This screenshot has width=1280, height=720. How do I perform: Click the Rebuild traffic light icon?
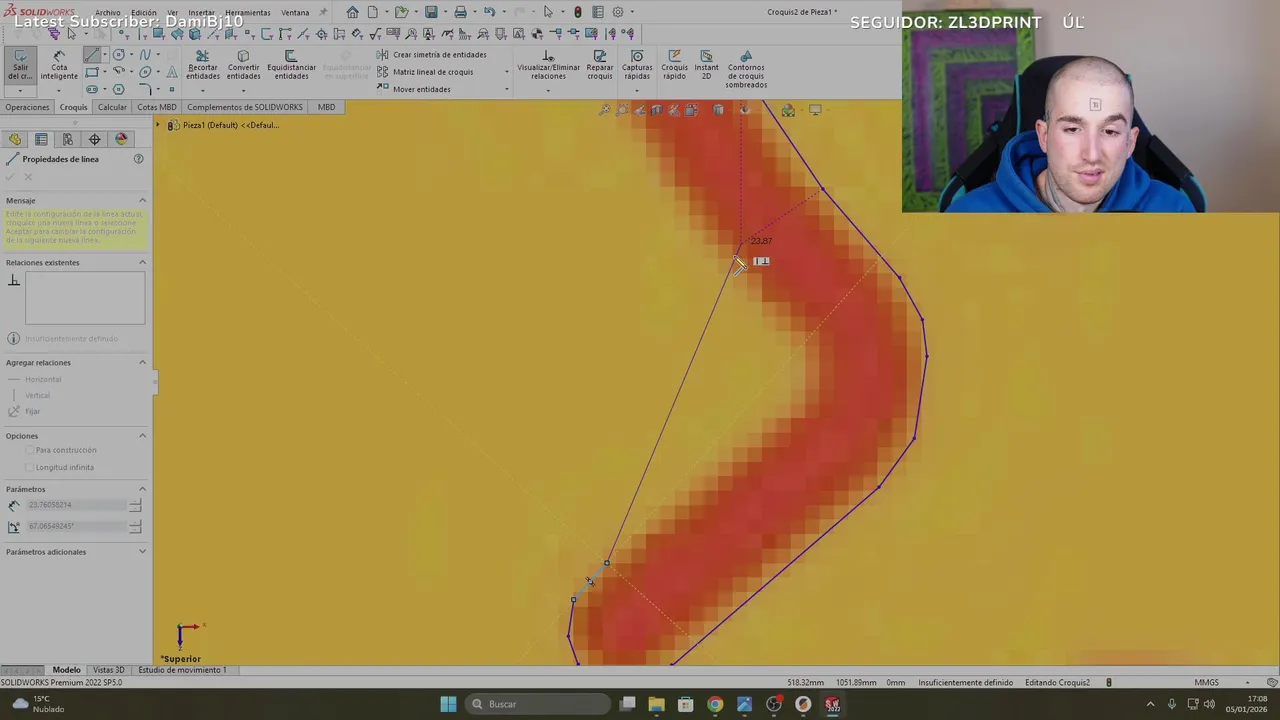click(577, 12)
